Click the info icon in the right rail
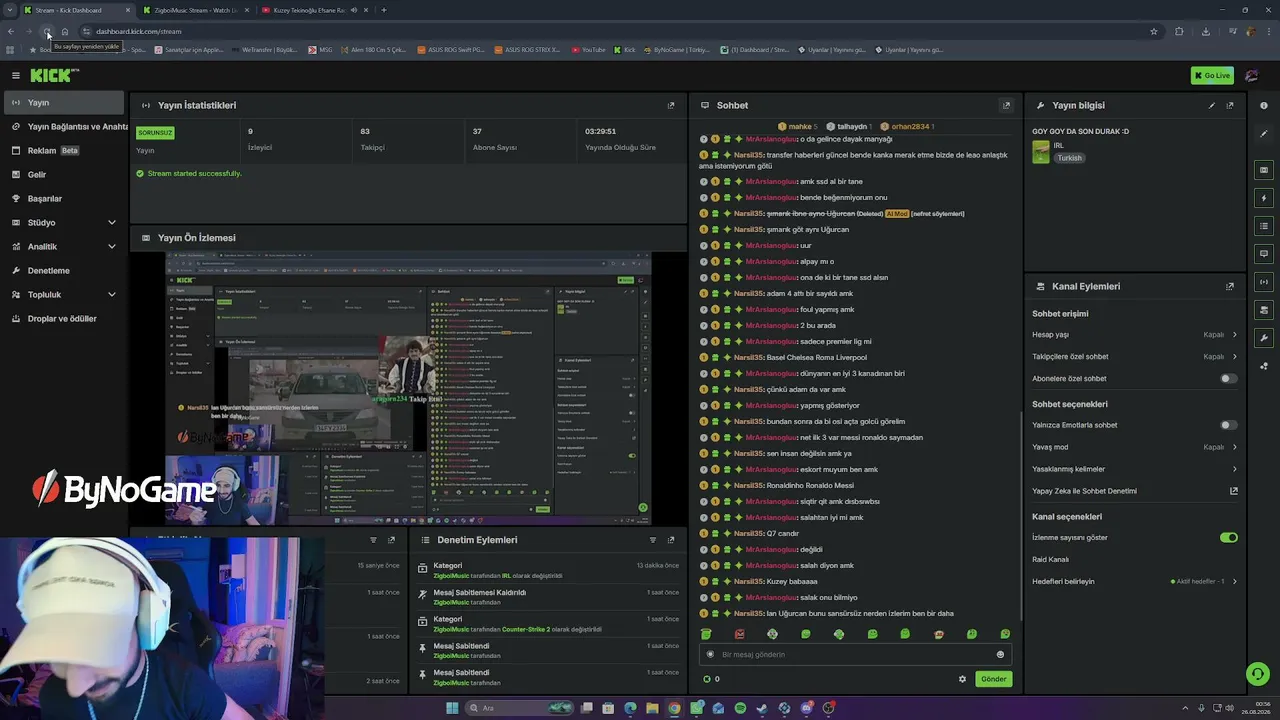Image resolution: width=1280 pixels, height=720 pixels. (x=1264, y=105)
